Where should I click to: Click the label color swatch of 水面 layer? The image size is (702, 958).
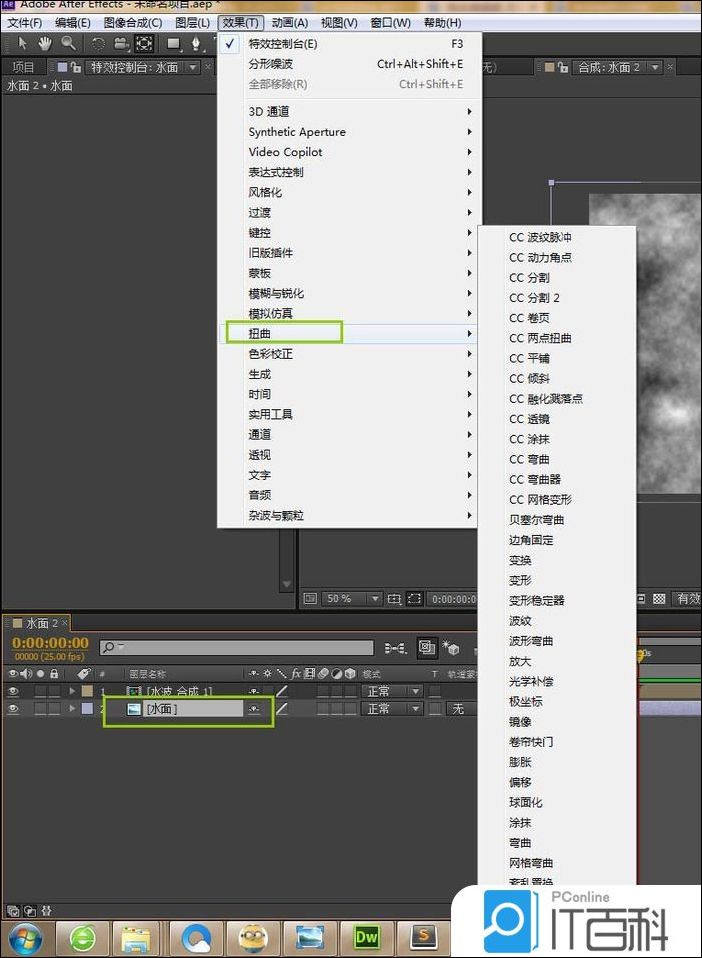click(x=87, y=708)
